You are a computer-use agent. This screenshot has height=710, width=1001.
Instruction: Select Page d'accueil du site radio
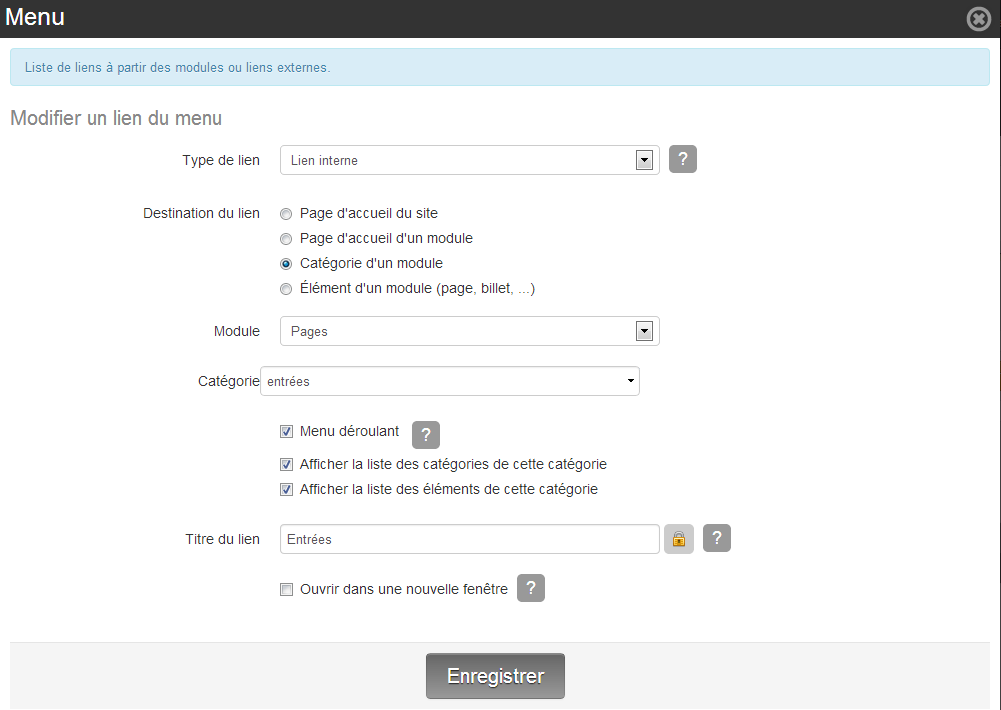coord(286,214)
